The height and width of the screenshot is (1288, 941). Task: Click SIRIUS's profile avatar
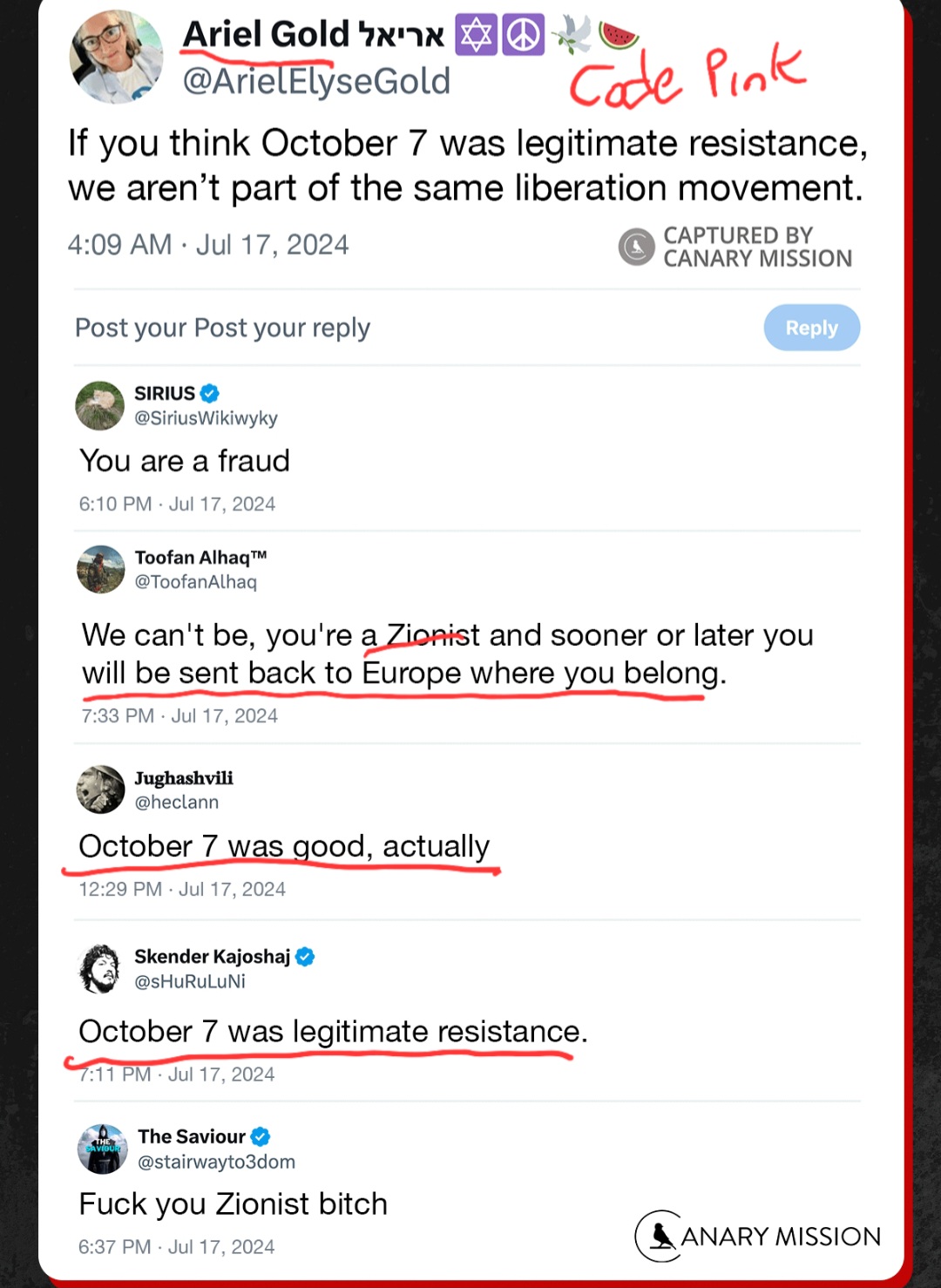[100, 405]
